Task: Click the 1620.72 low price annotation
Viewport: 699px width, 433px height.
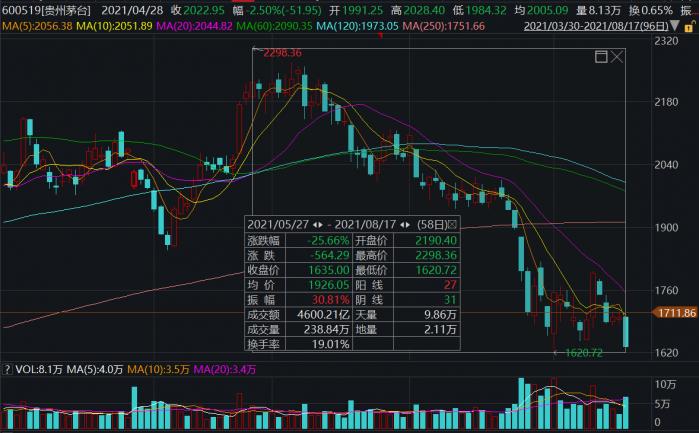Action: [x=584, y=353]
